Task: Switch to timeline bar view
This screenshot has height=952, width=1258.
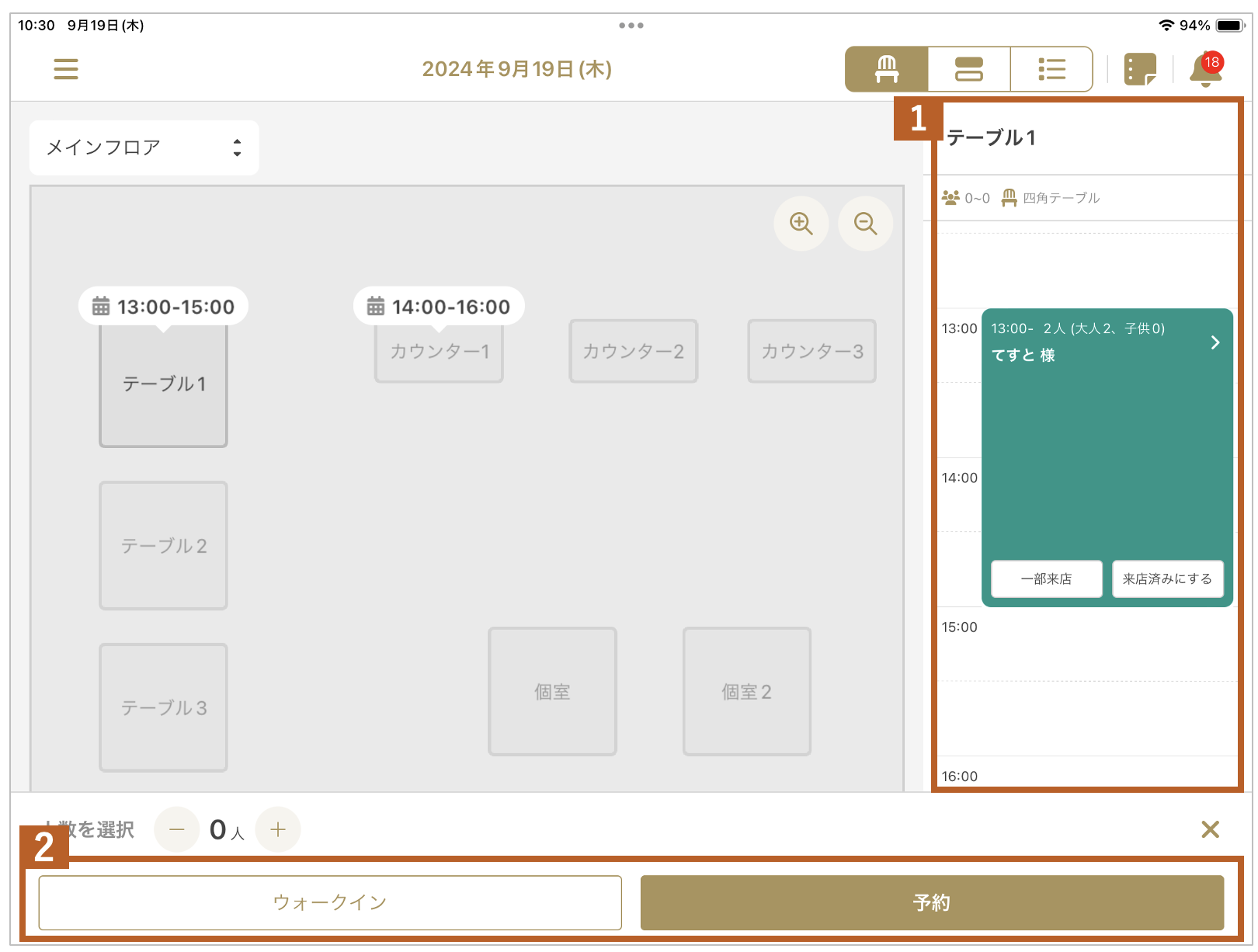Action: coord(968,69)
